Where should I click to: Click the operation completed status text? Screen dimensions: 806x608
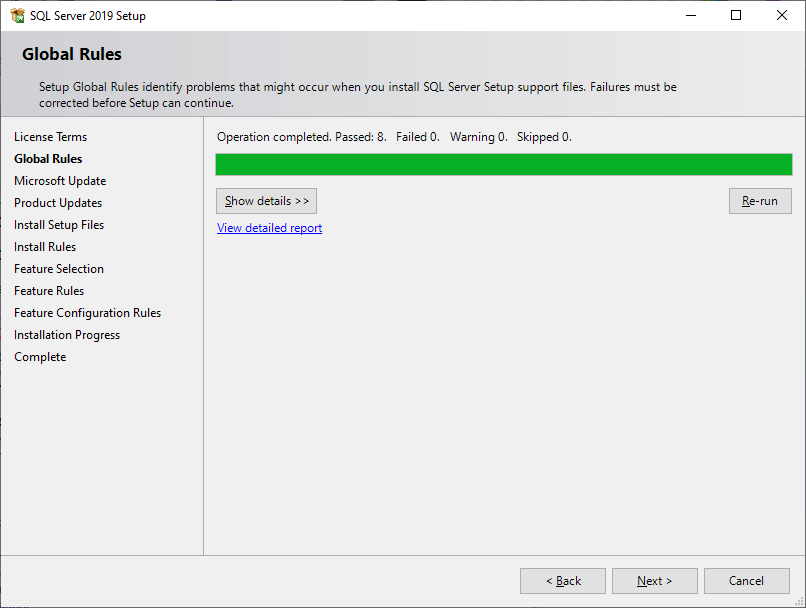tap(385, 136)
